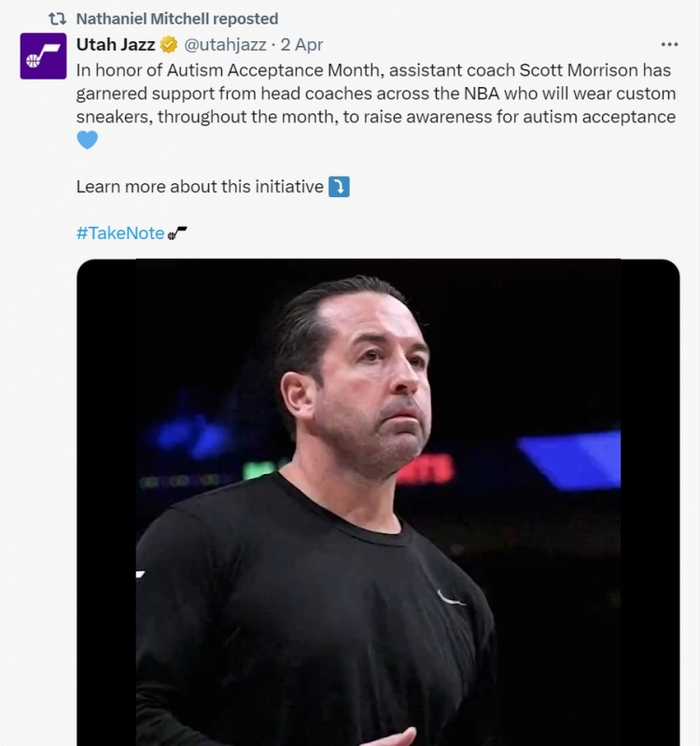Open the tweet via 2 Apr timestamp
The width and height of the screenshot is (700, 746).
302,45
